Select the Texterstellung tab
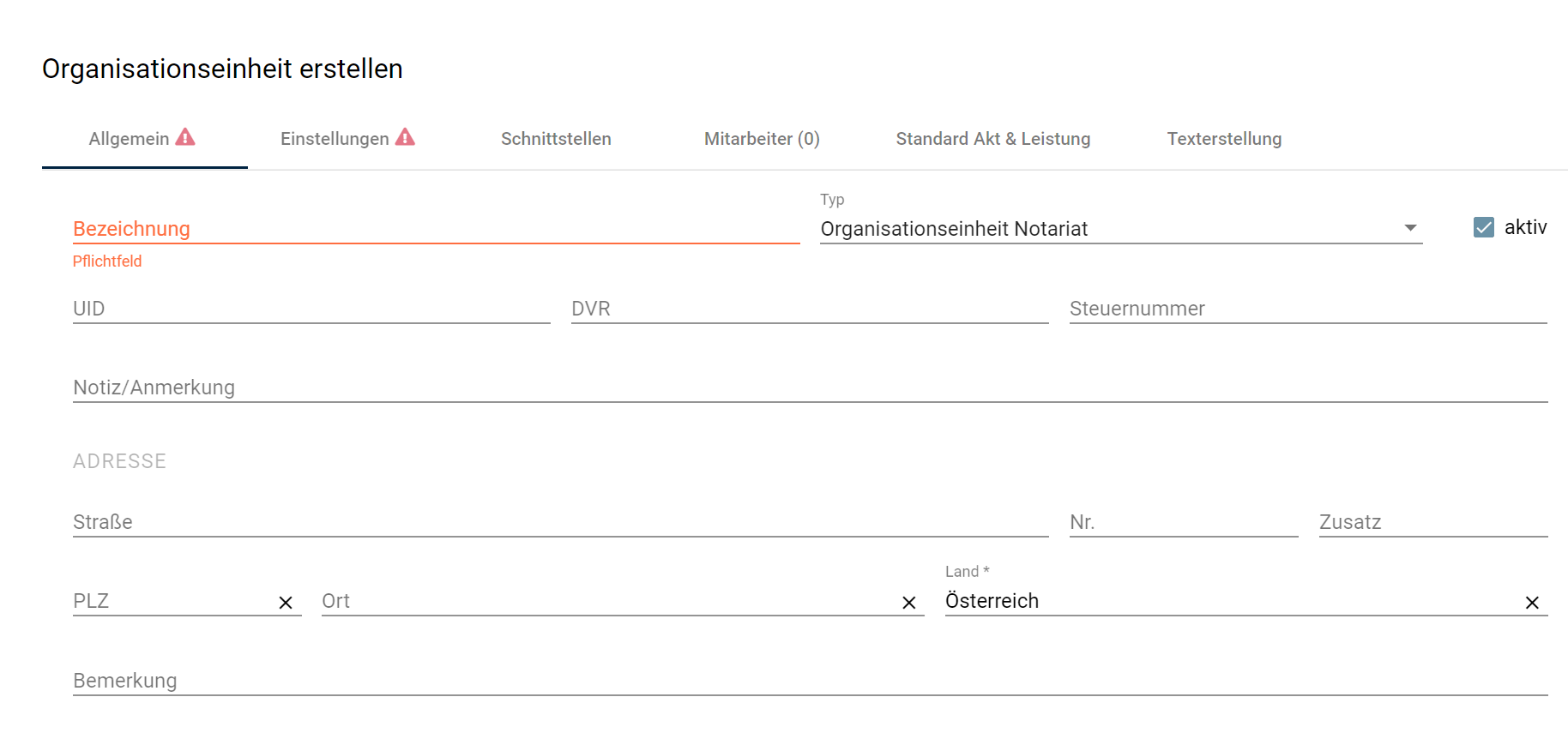 [x=1224, y=139]
